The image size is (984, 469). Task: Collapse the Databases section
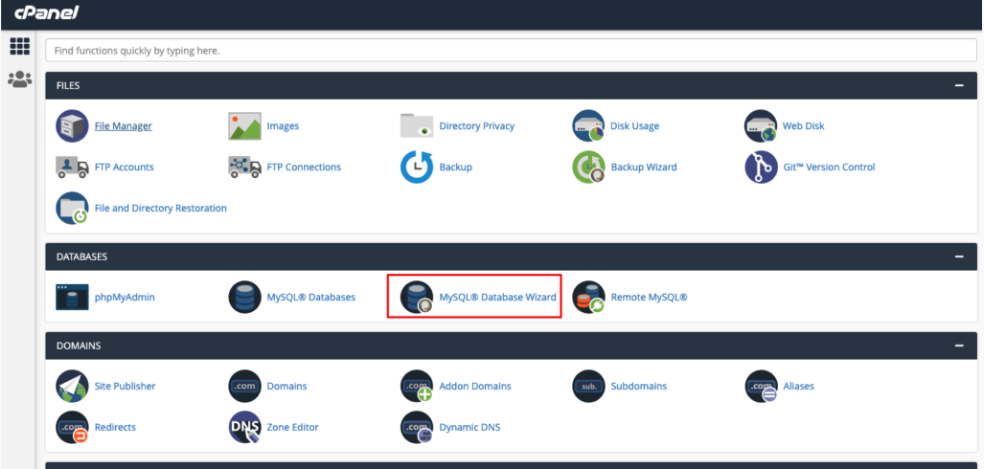(x=959, y=257)
